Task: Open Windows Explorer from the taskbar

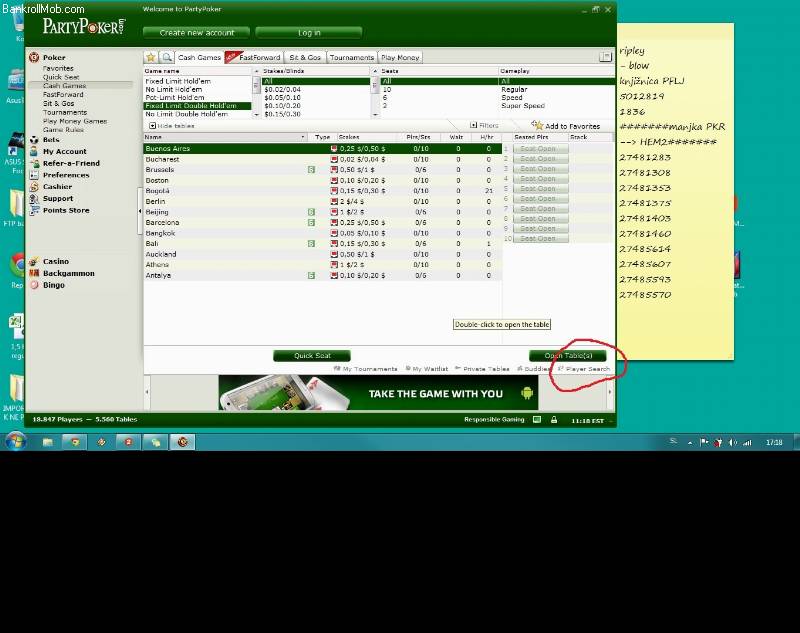Action: pyautogui.click(x=47, y=442)
